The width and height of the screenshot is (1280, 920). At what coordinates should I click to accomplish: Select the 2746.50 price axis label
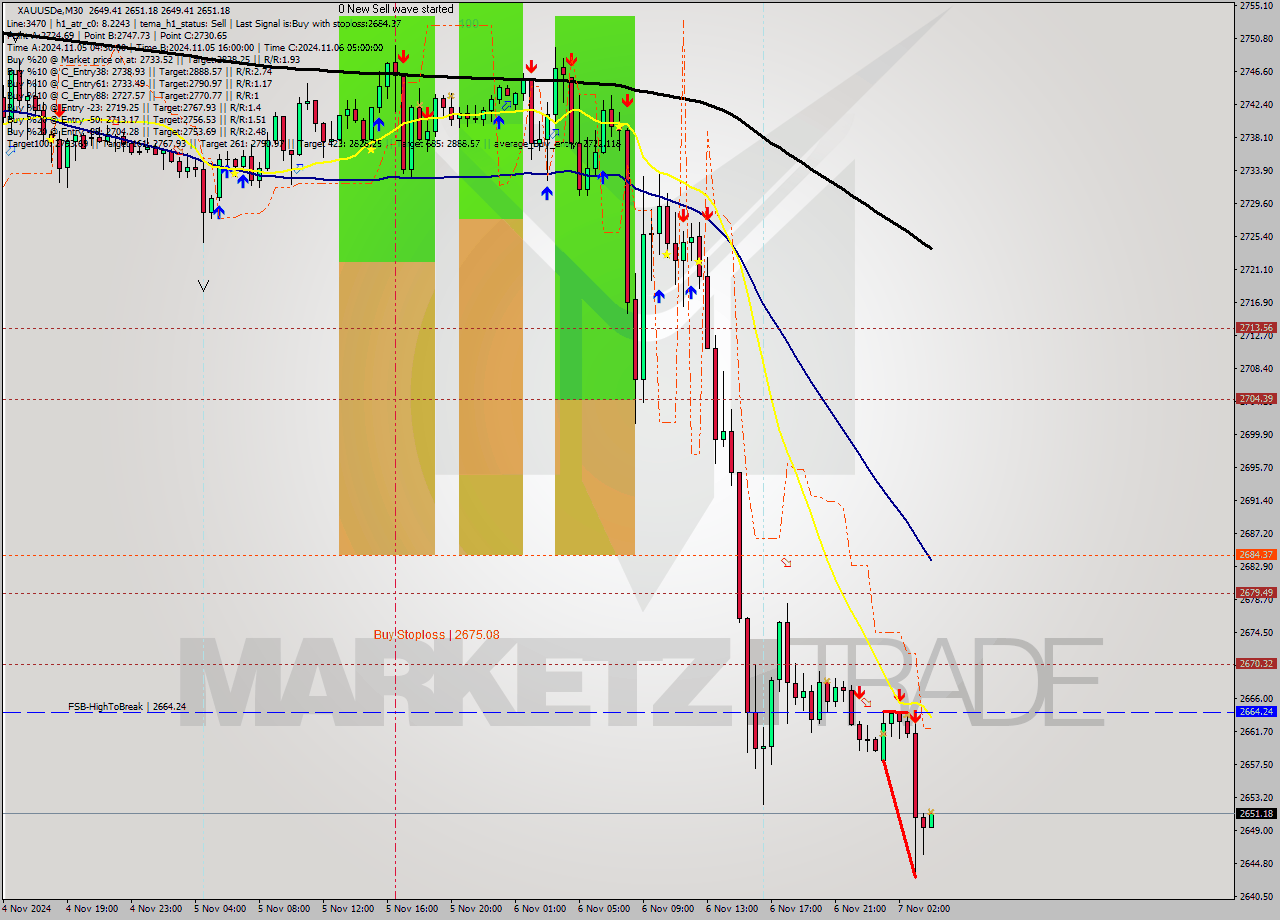(x=1256, y=72)
